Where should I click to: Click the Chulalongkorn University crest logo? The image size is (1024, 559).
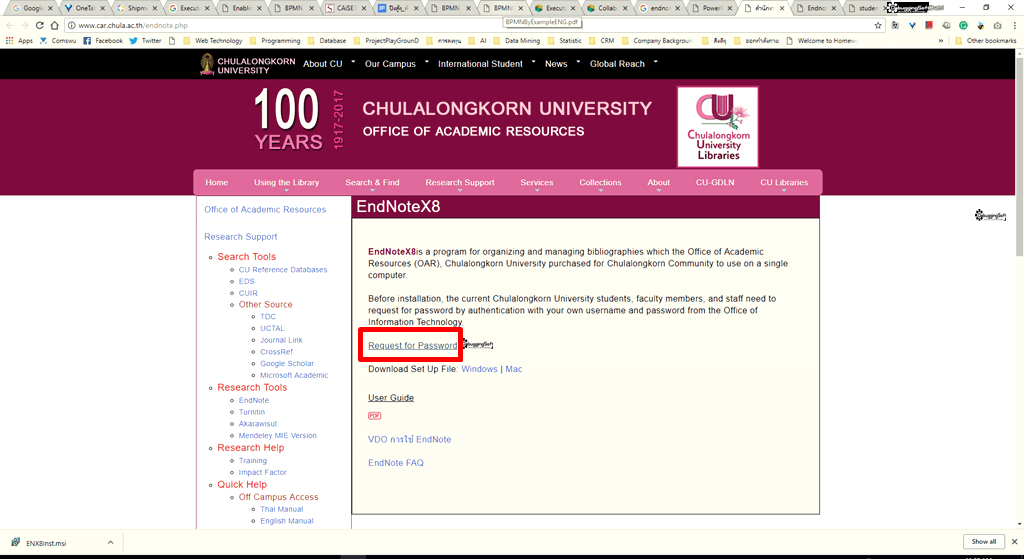tap(207, 64)
